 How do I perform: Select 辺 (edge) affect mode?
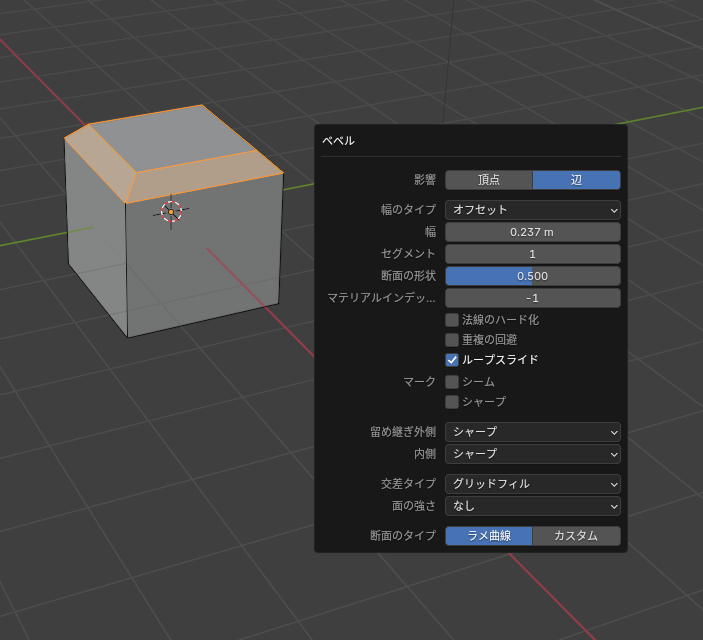[577, 180]
